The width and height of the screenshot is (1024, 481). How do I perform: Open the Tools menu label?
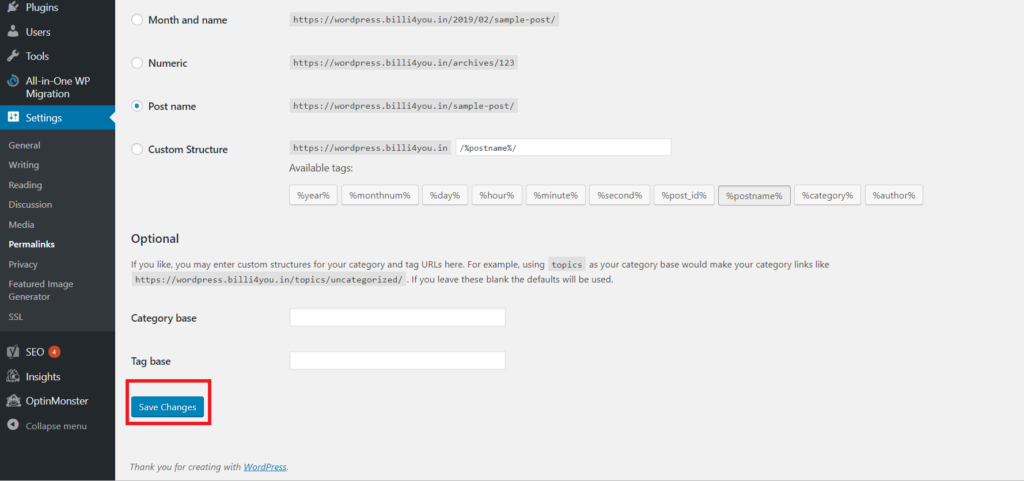[x=37, y=56]
